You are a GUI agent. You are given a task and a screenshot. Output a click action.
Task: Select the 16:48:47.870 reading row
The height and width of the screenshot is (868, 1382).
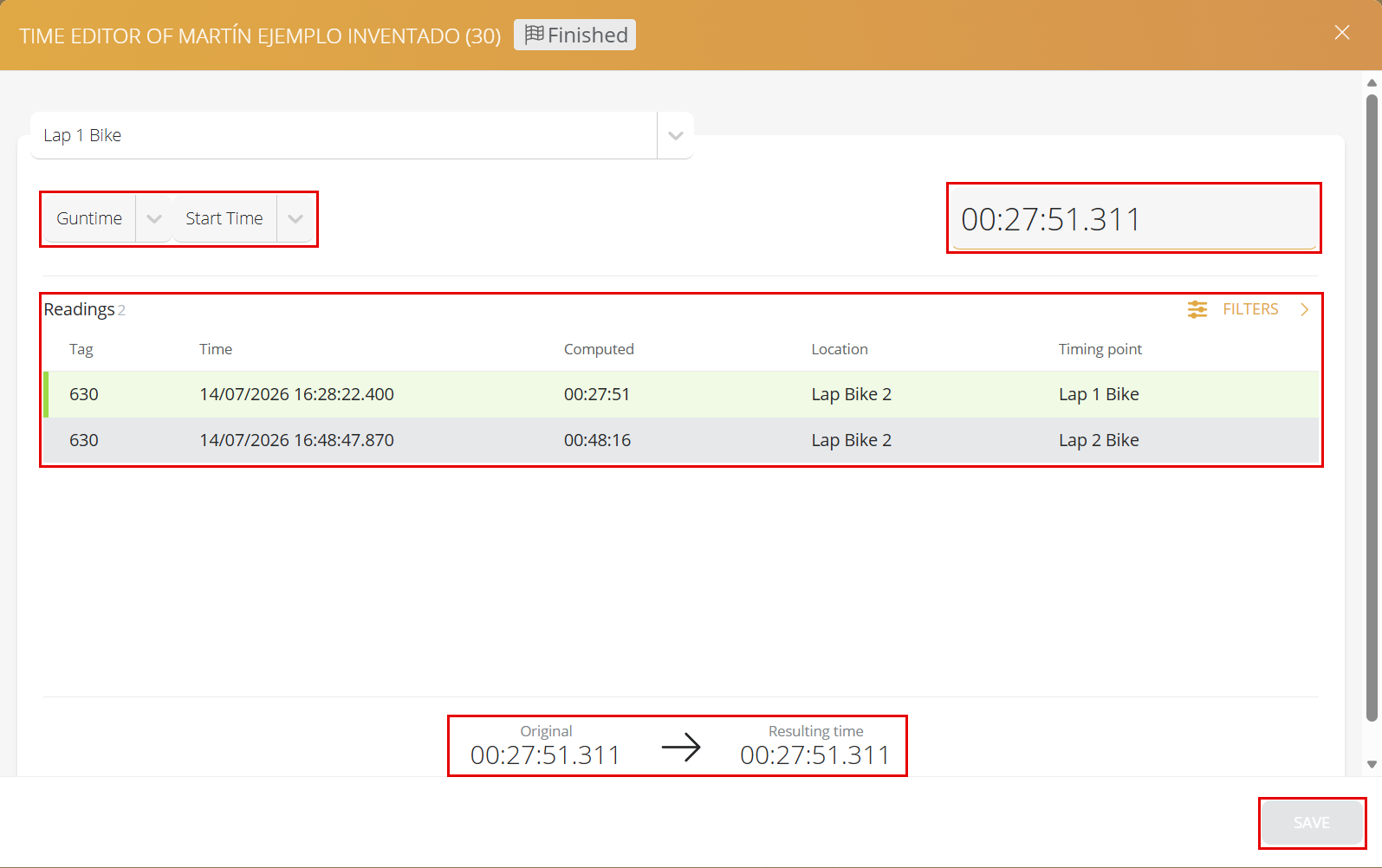click(681, 440)
